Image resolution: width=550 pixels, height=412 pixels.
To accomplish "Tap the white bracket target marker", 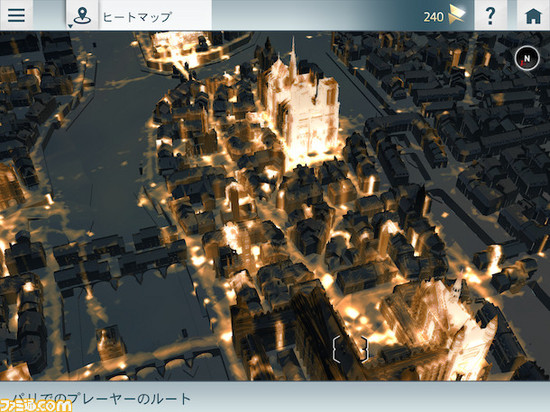I will pos(350,349).
